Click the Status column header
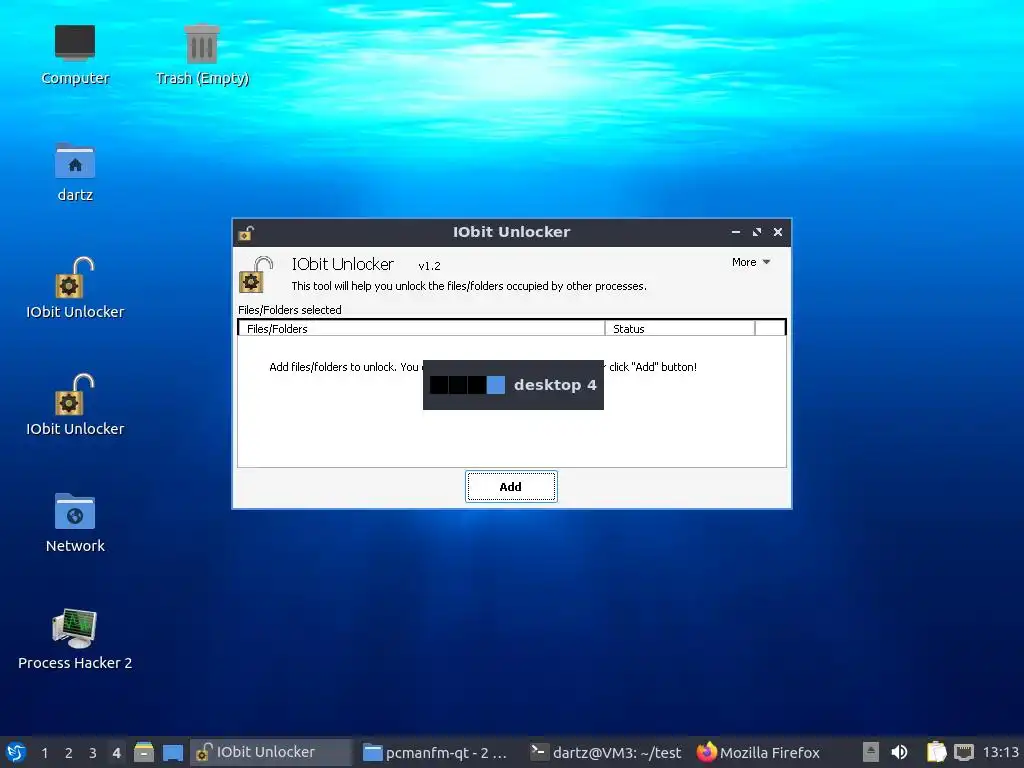The height and width of the screenshot is (768, 1024). (680, 328)
